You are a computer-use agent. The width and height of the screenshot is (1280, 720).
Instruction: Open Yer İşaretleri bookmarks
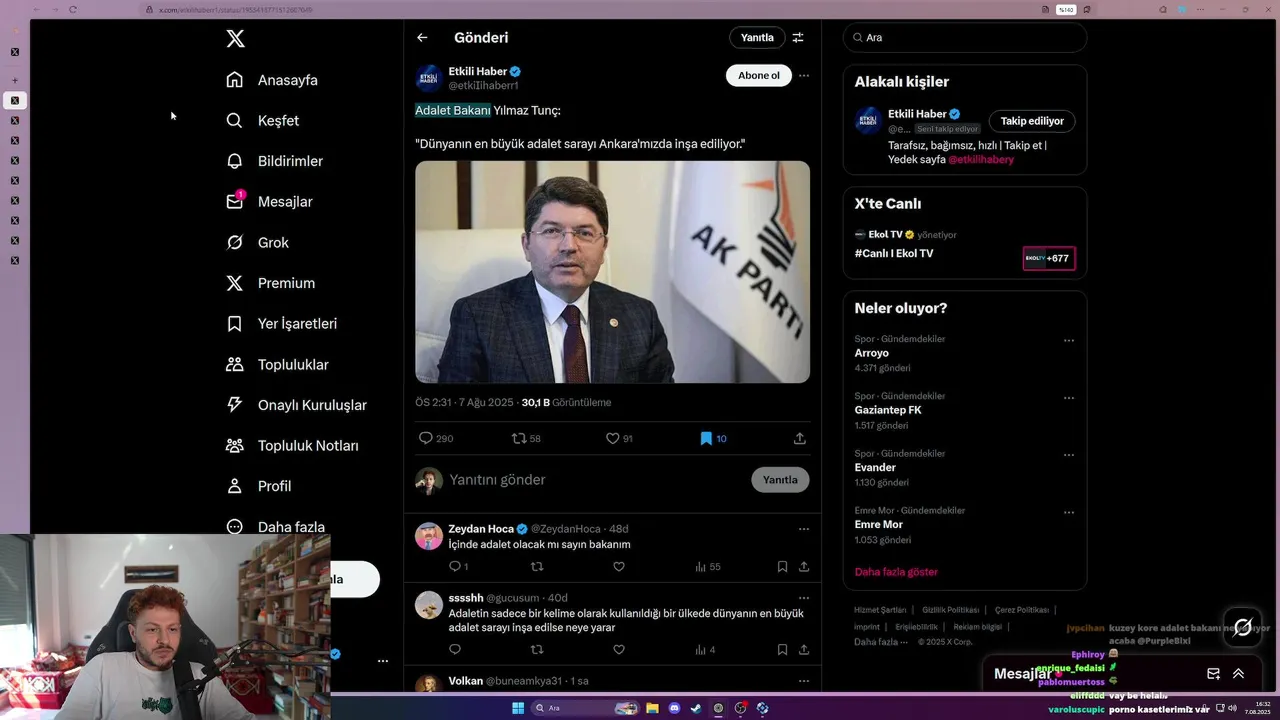pos(282,324)
